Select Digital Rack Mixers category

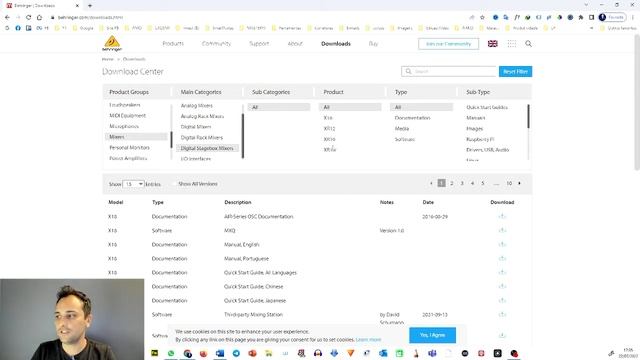tap(202, 138)
